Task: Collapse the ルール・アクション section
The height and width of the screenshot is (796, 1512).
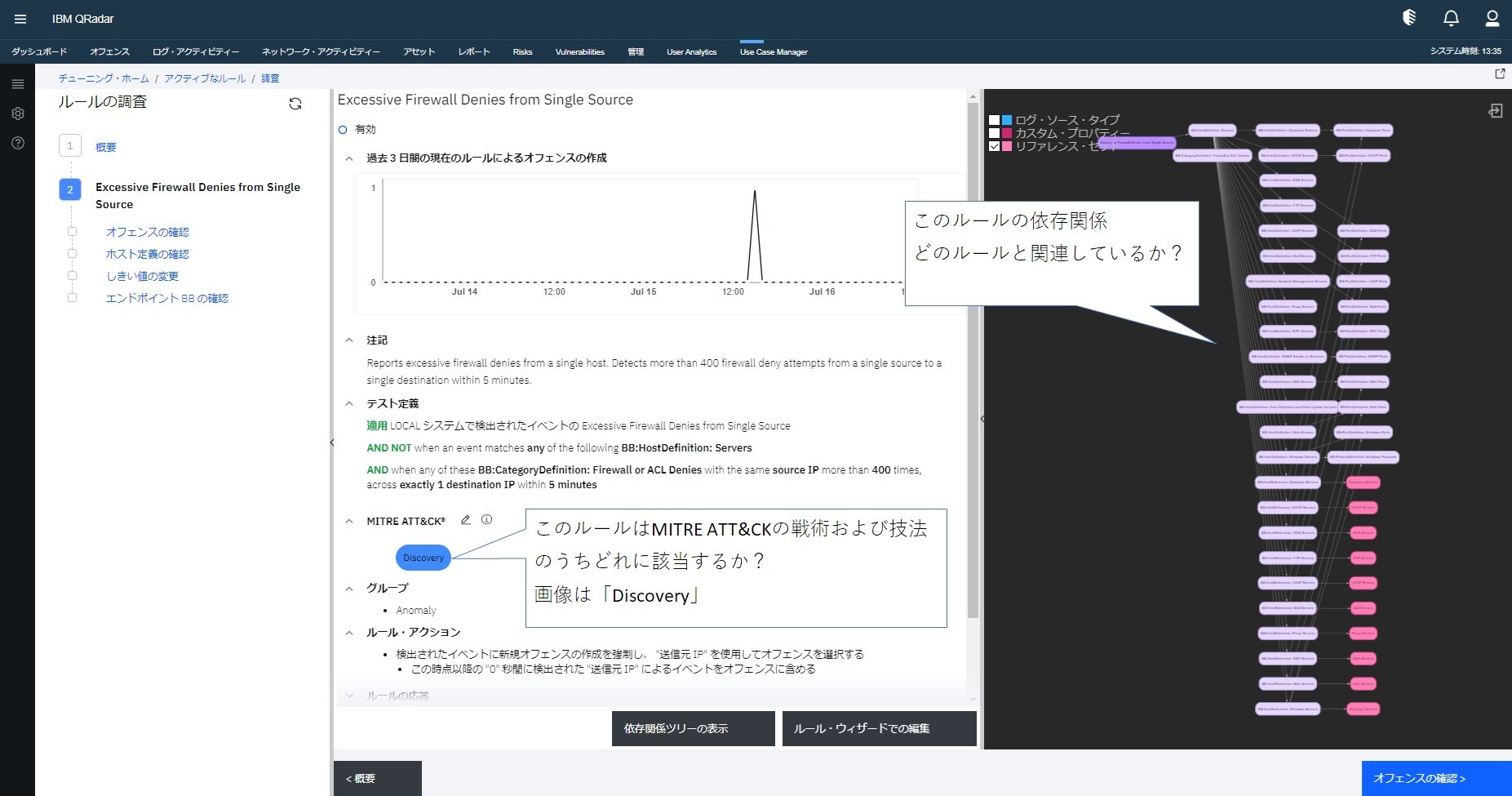Action: [x=349, y=633]
